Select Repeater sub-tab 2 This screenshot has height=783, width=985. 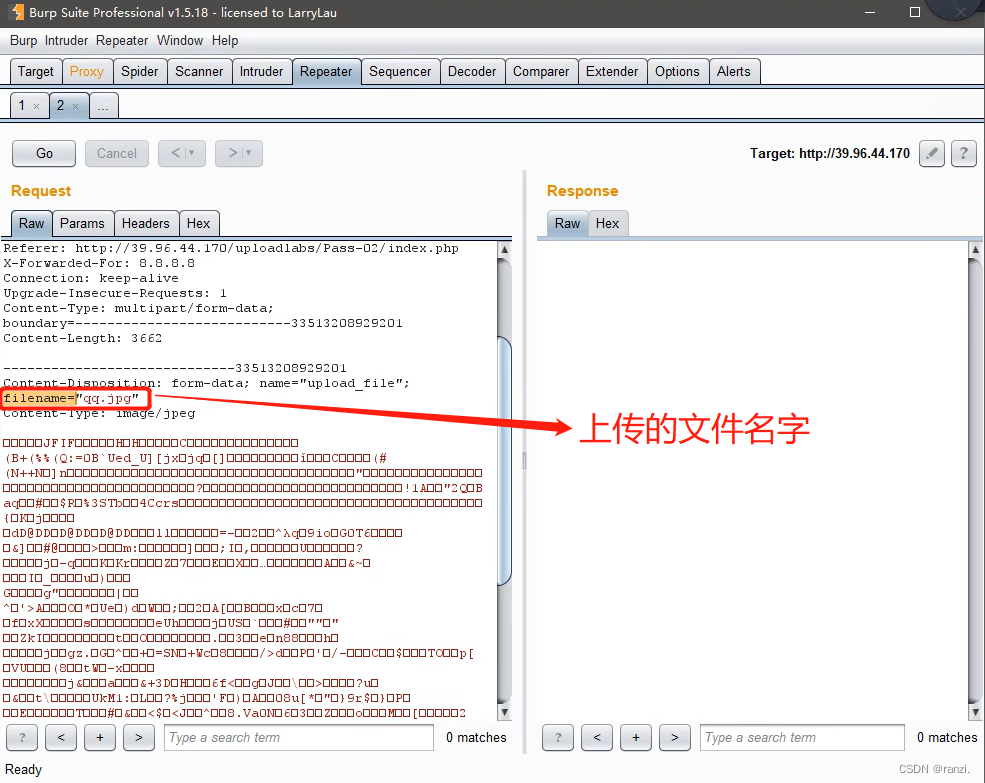click(x=60, y=106)
